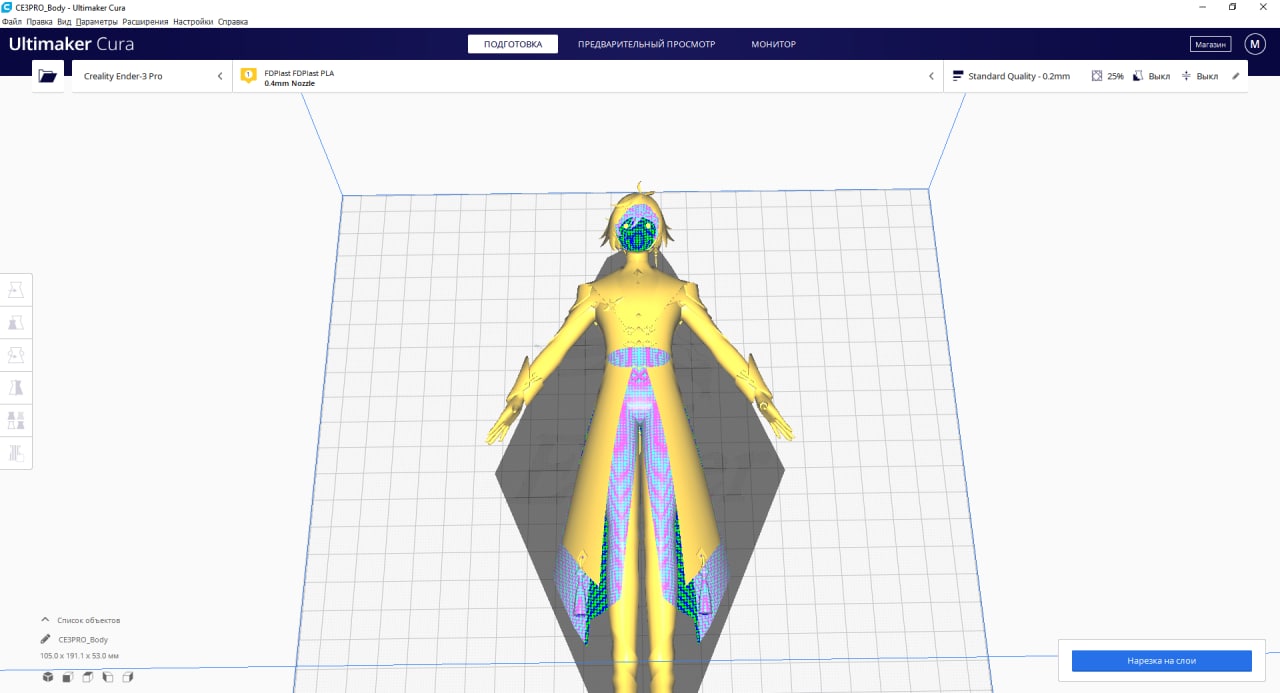Click the pencil icon beside CE3PRO_Body

click(x=45, y=639)
